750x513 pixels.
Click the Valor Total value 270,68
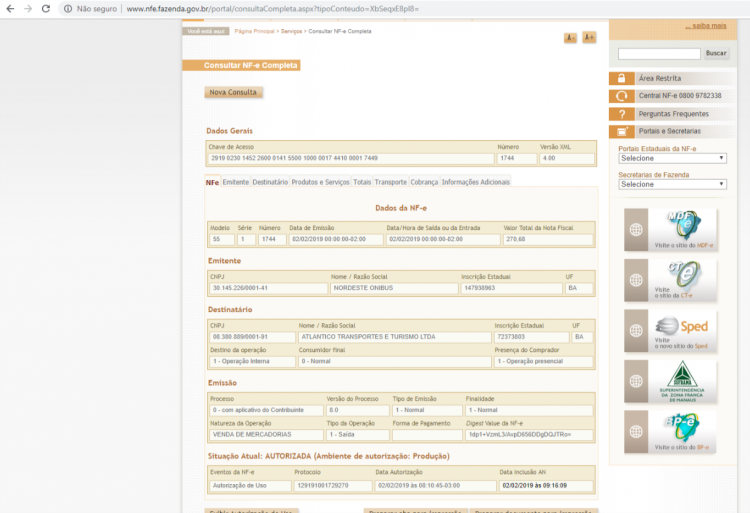pos(516,239)
